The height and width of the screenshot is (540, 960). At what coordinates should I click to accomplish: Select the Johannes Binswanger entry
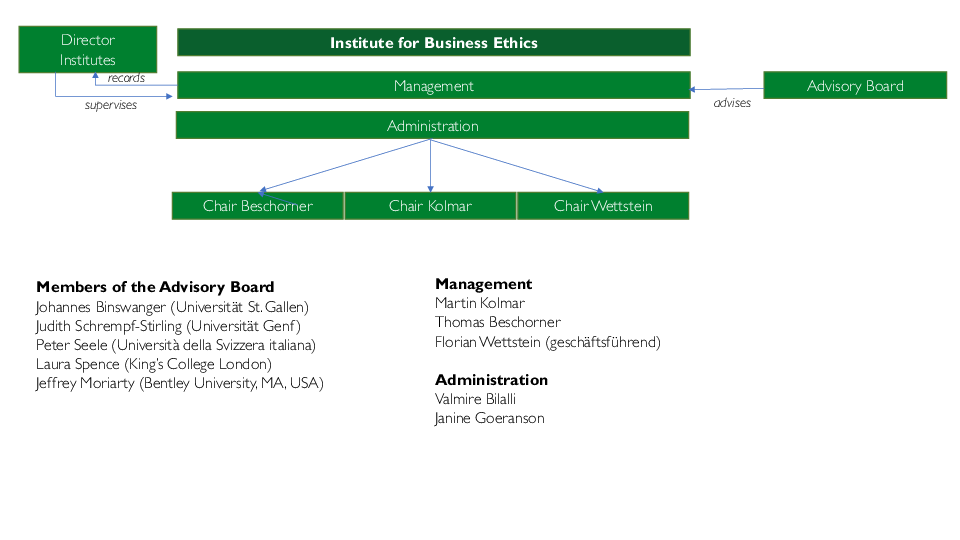tap(172, 307)
